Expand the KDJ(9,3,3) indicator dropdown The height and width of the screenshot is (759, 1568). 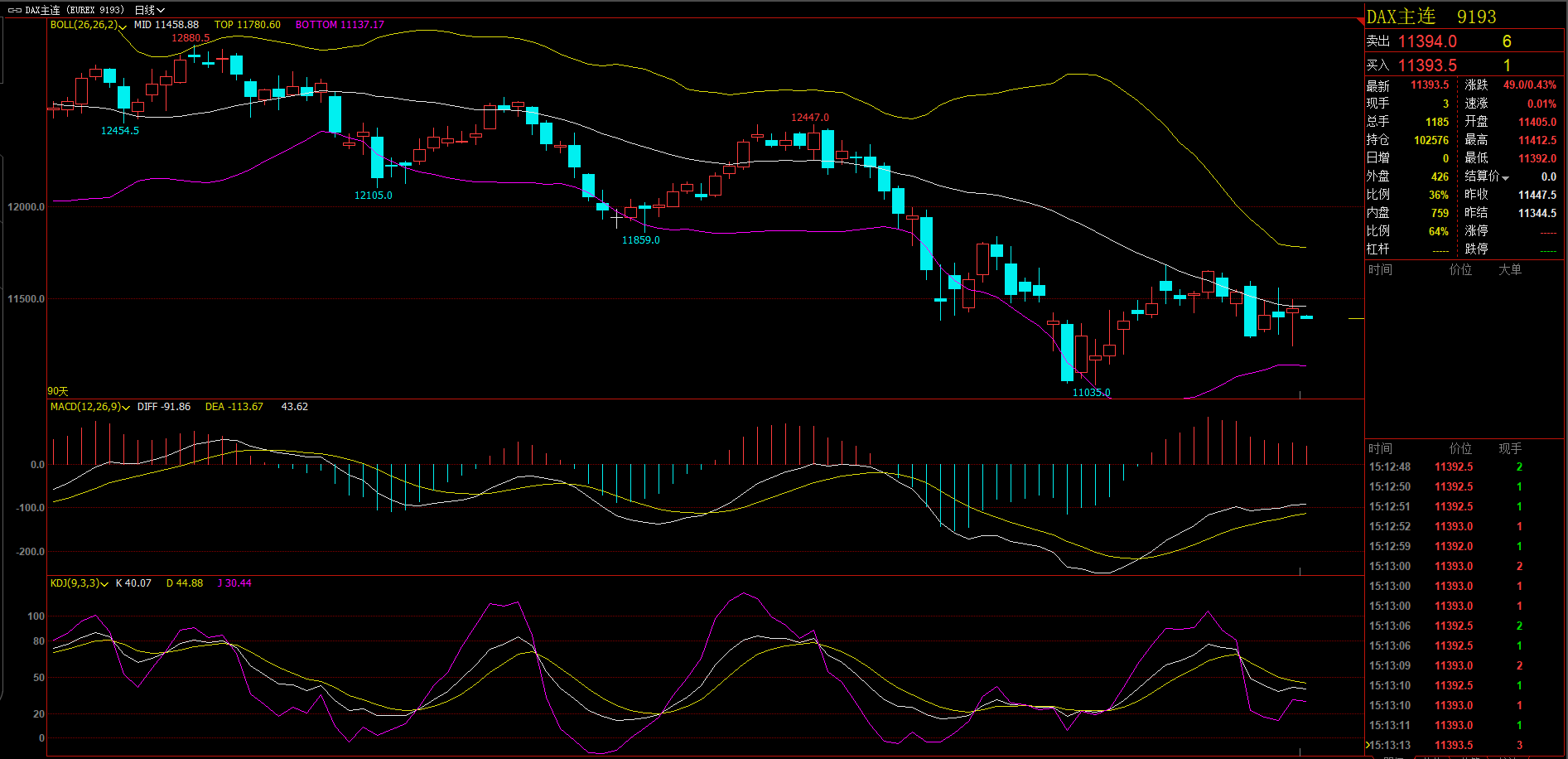point(104,584)
